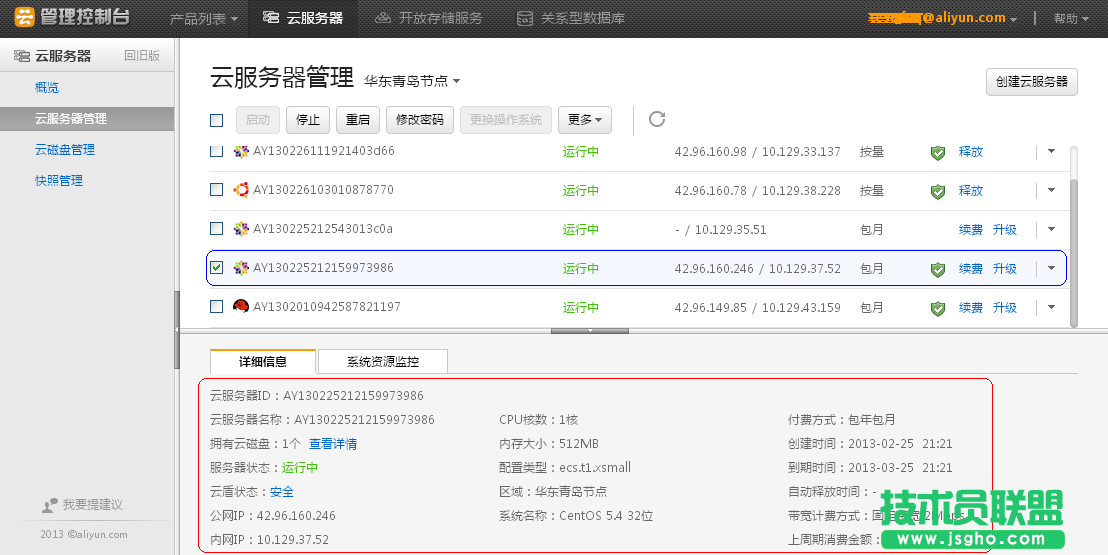1108x555 pixels.
Task: Click OS icon of AY130225212543013c0a
Action: [x=241, y=228]
